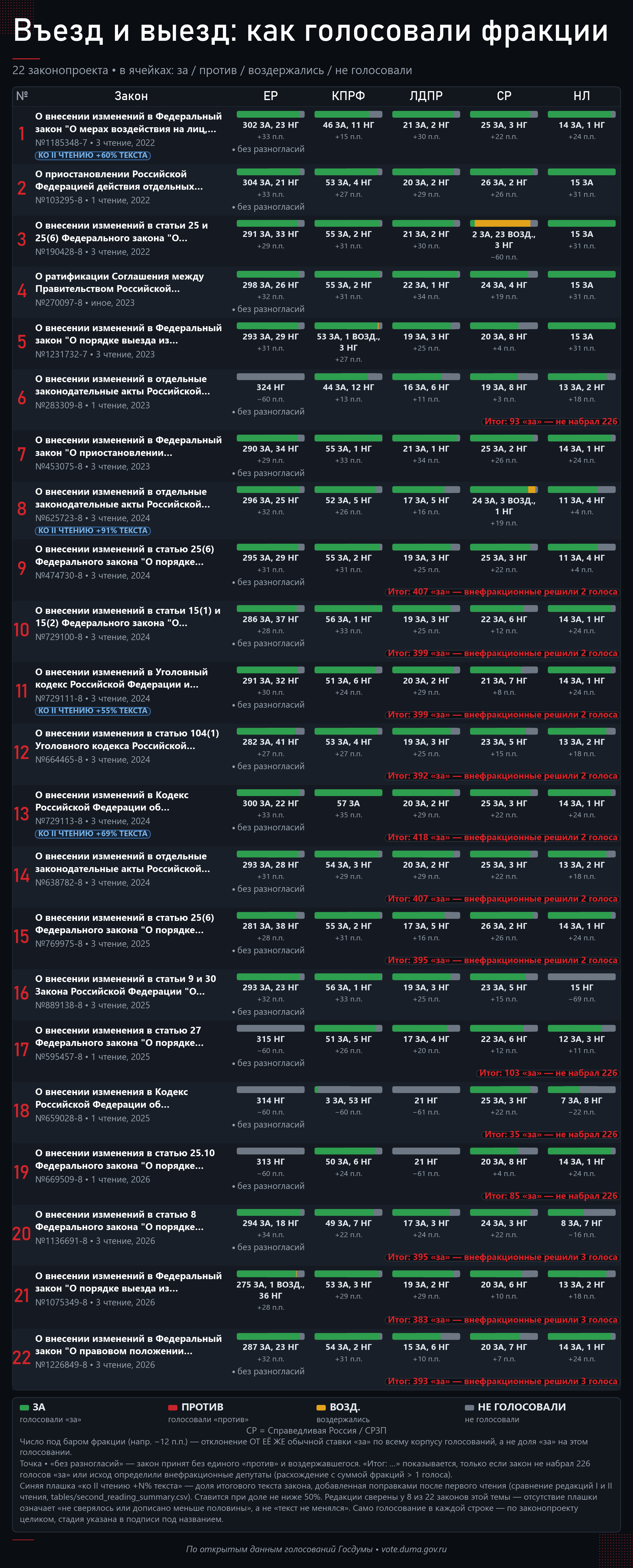Select the НЛ column header
The image size is (633, 1568).
(x=582, y=96)
